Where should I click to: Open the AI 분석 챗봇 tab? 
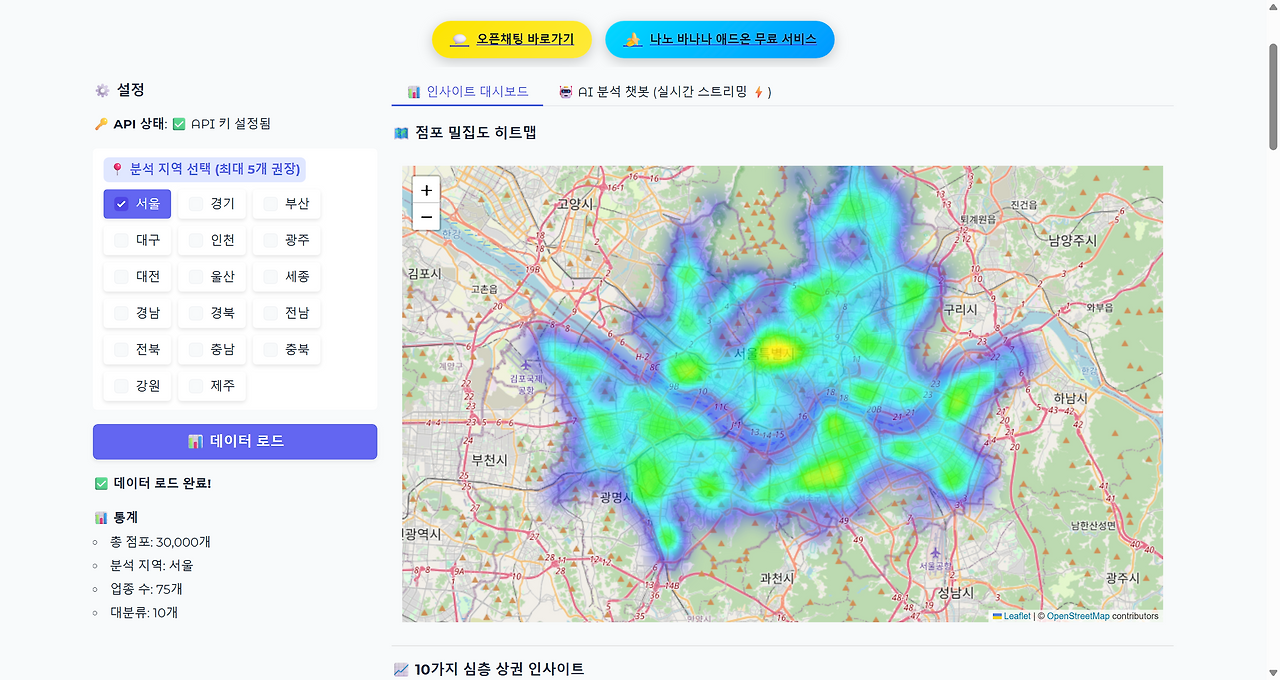click(x=665, y=92)
